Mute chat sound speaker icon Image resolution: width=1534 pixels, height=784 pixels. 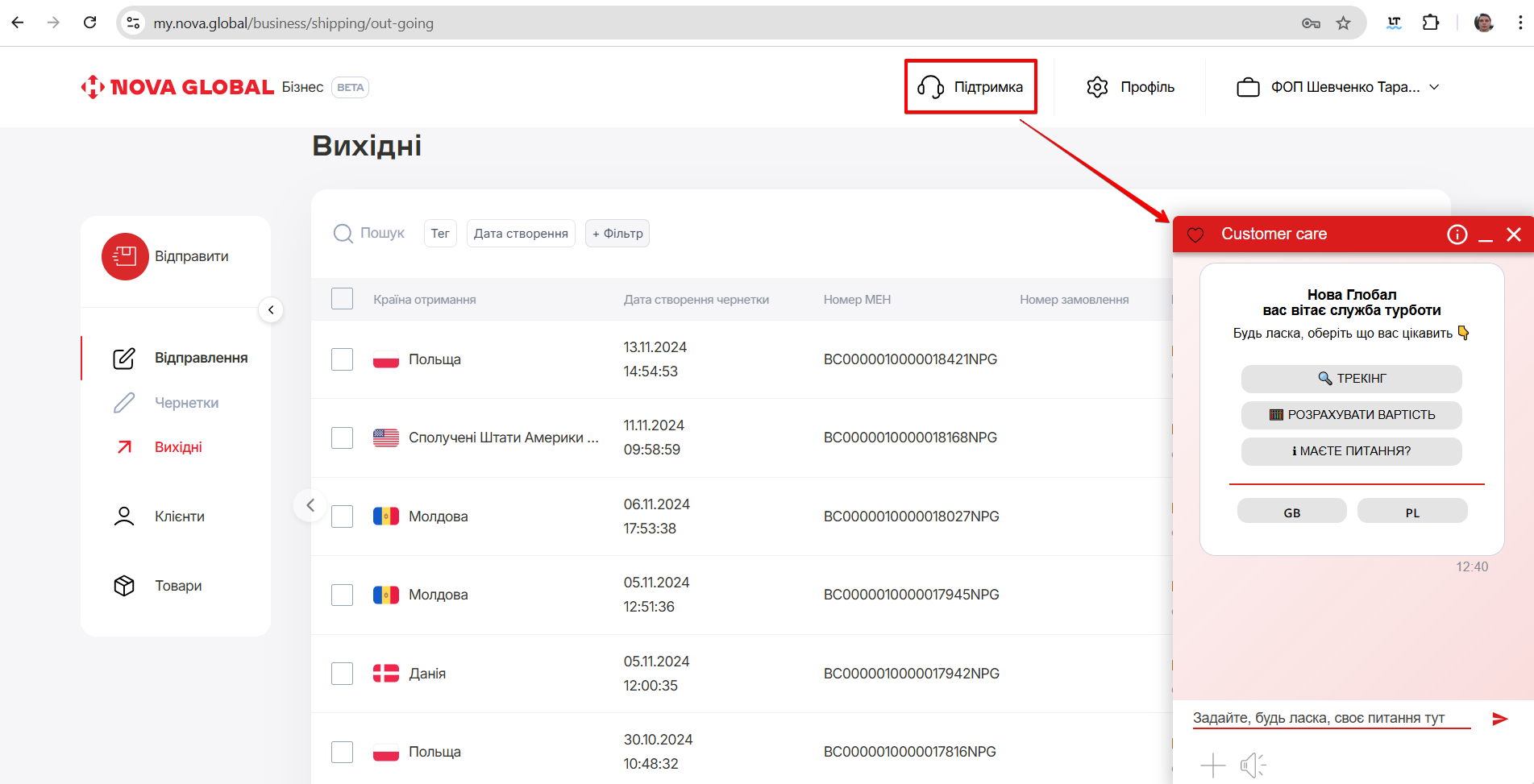point(1252,765)
